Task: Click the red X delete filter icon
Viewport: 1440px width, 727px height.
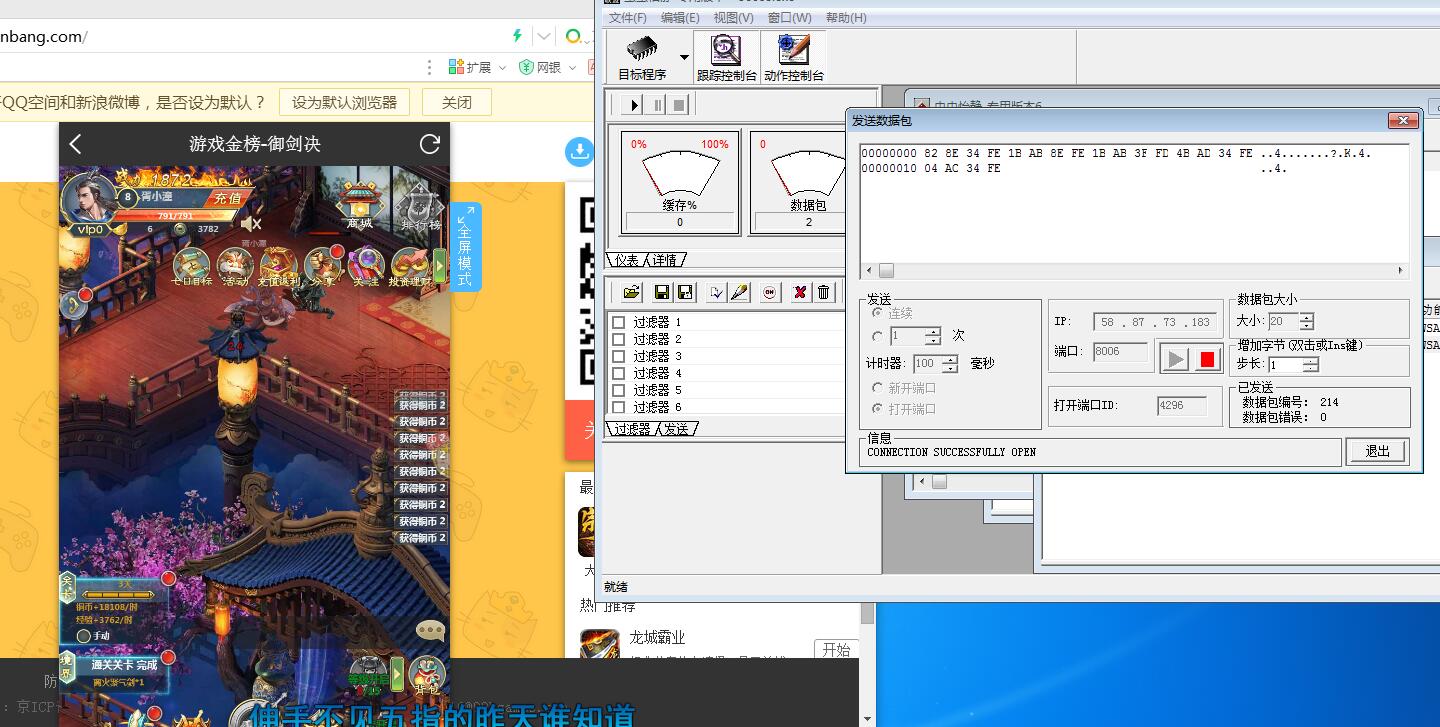Action: point(801,292)
